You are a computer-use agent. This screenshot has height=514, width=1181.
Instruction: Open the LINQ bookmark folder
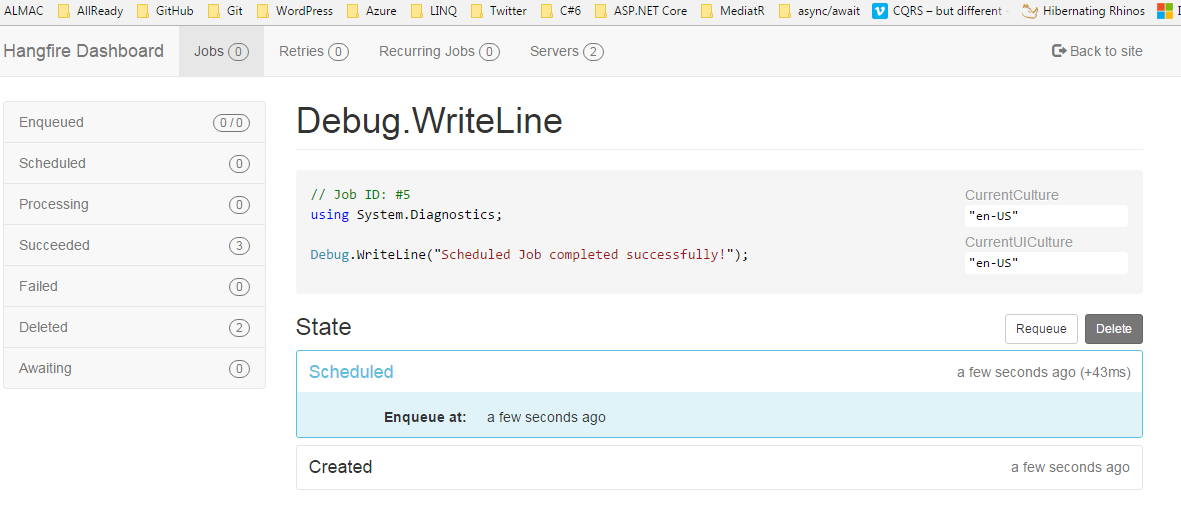[x=434, y=11]
